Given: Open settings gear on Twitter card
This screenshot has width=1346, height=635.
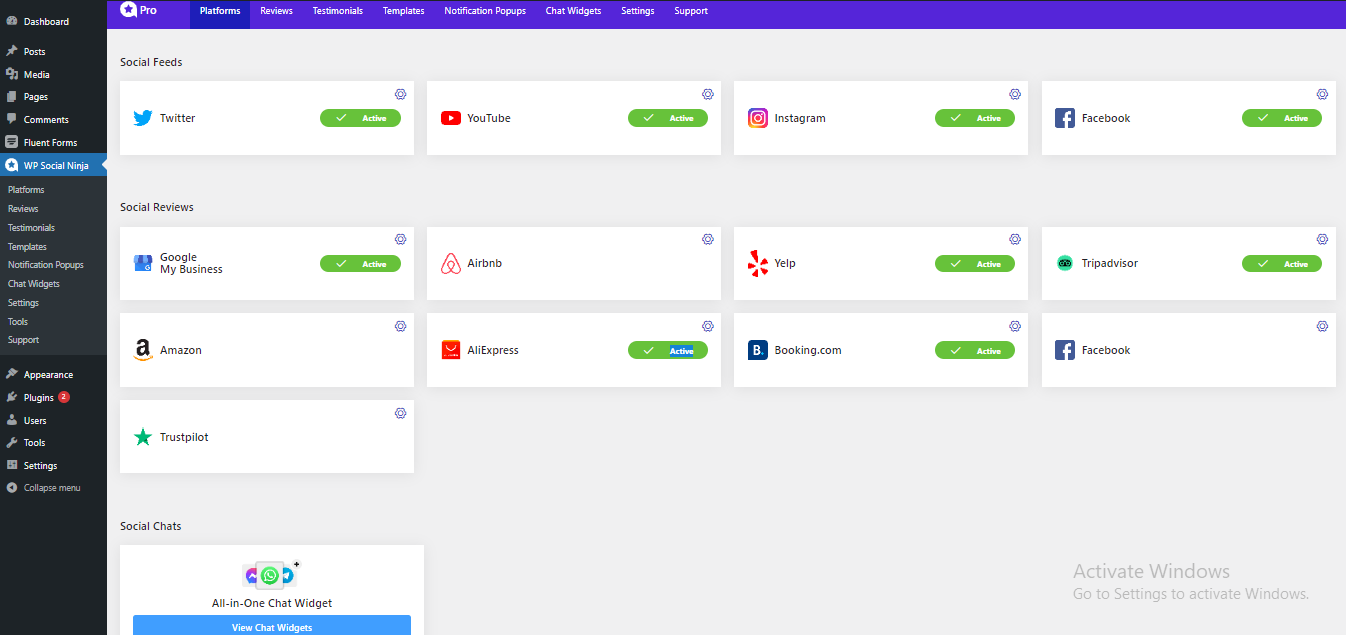Looking at the screenshot, I should pos(400,94).
